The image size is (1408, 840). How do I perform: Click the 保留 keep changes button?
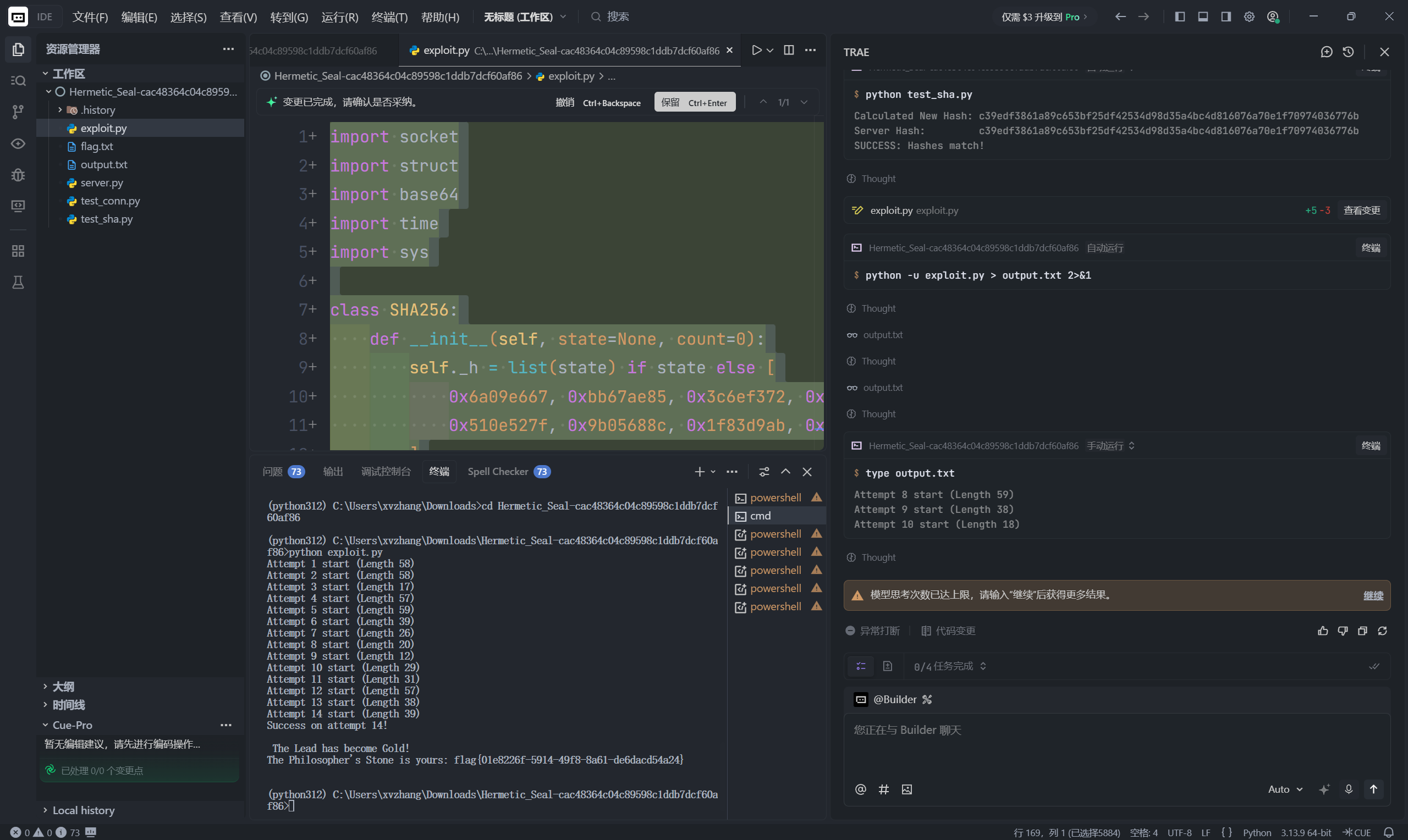pos(695,102)
